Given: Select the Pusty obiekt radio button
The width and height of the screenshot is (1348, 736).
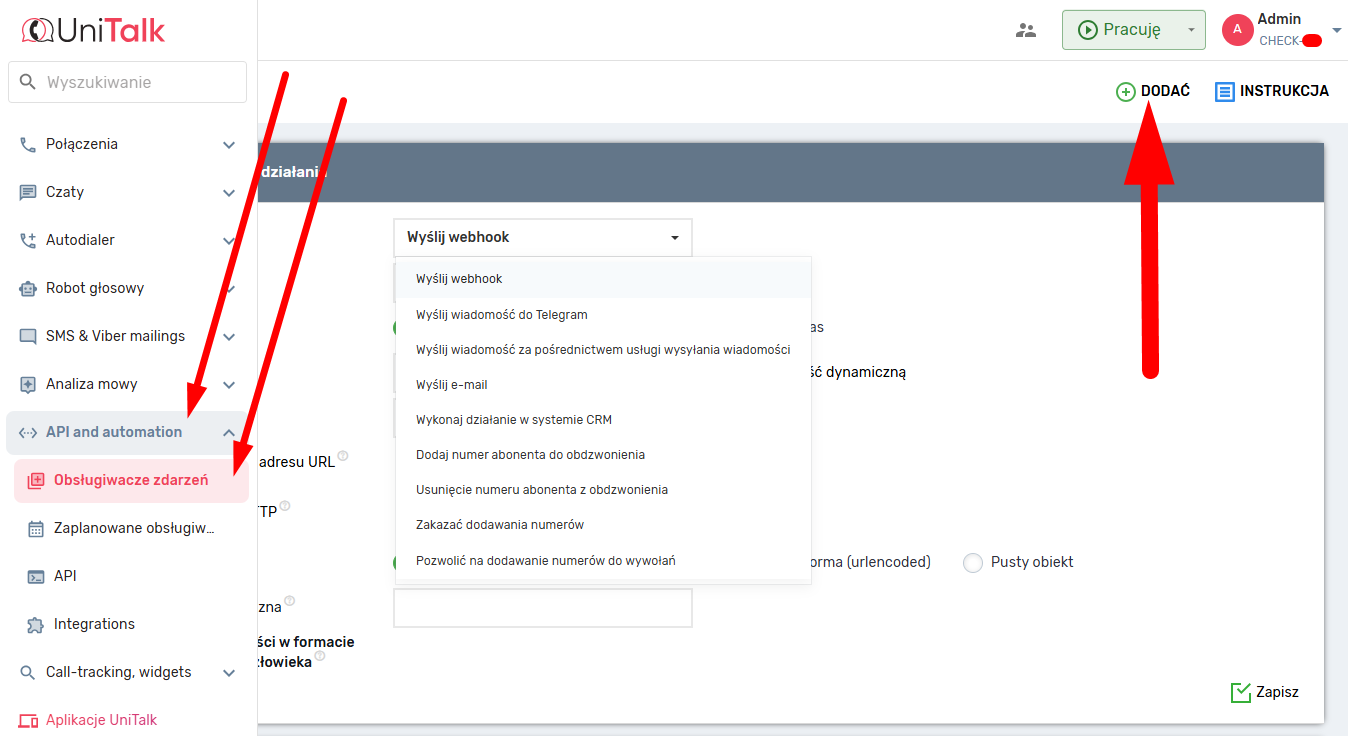Looking at the screenshot, I should (x=973, y=563).
